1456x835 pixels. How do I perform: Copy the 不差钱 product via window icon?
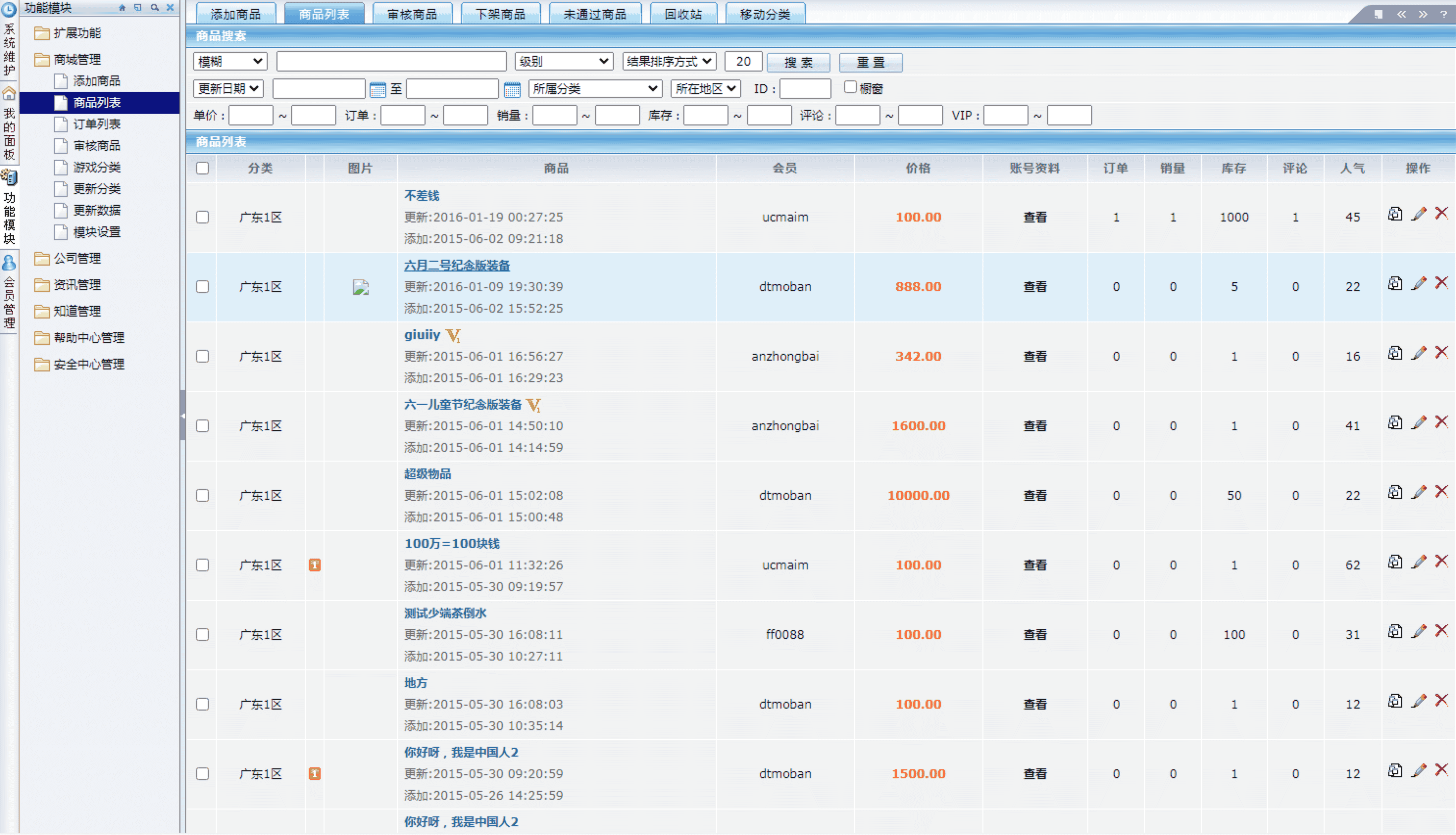(x=1395, y=214)
